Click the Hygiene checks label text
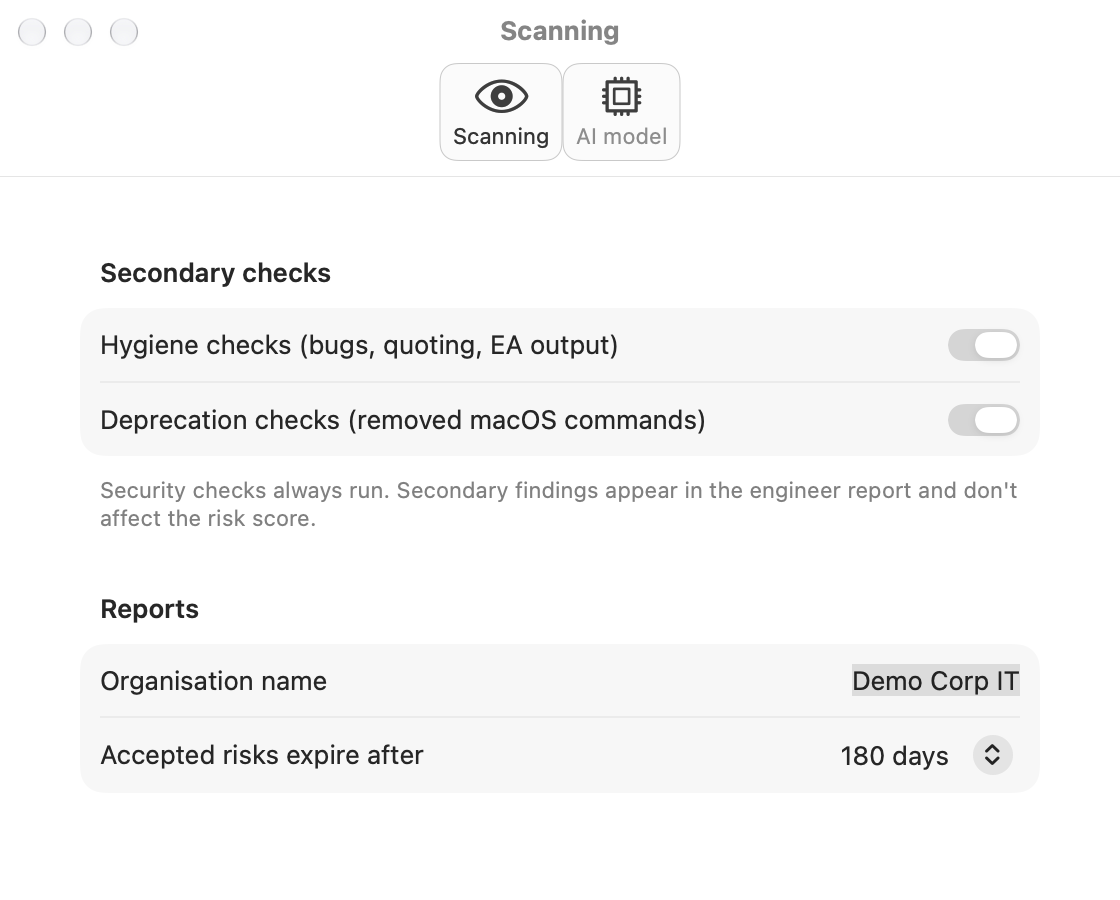The image size is (1120, 900). tap(359, 346)
